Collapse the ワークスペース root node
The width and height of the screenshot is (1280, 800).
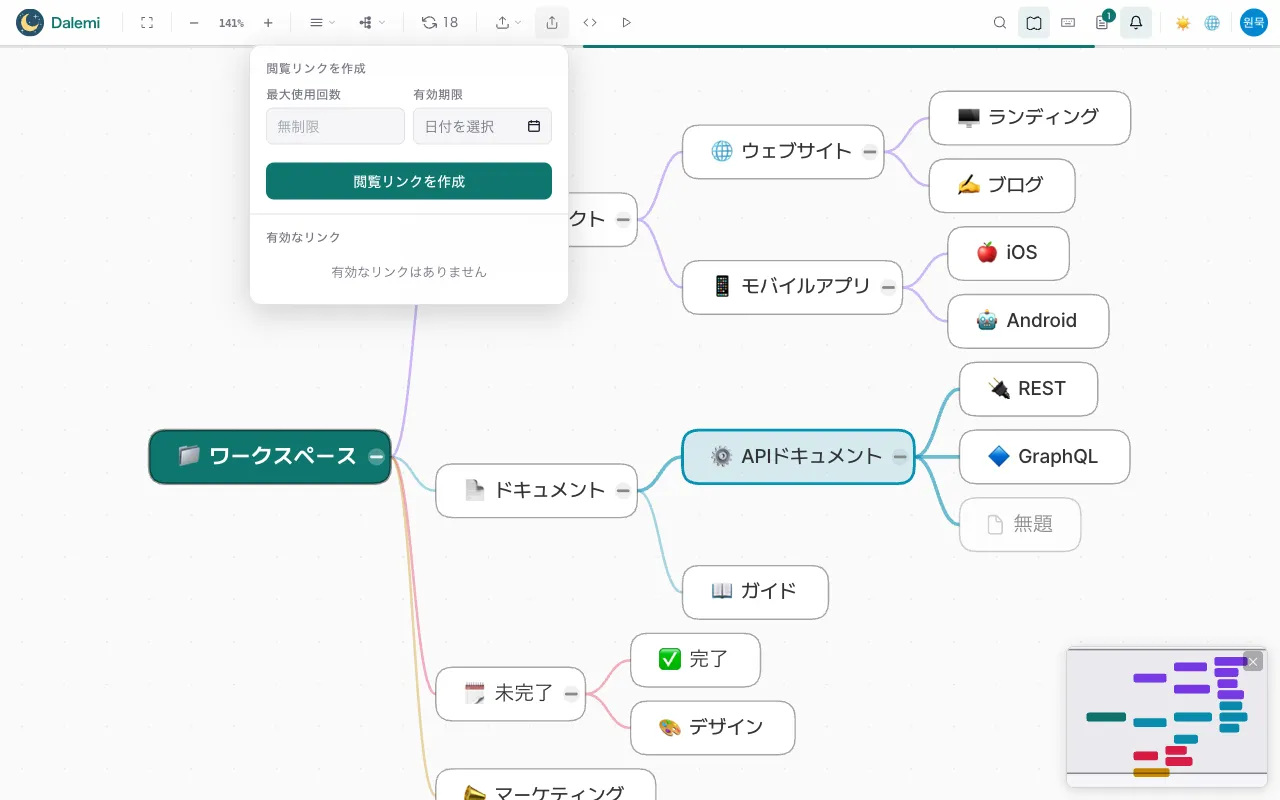coord(376,456)
